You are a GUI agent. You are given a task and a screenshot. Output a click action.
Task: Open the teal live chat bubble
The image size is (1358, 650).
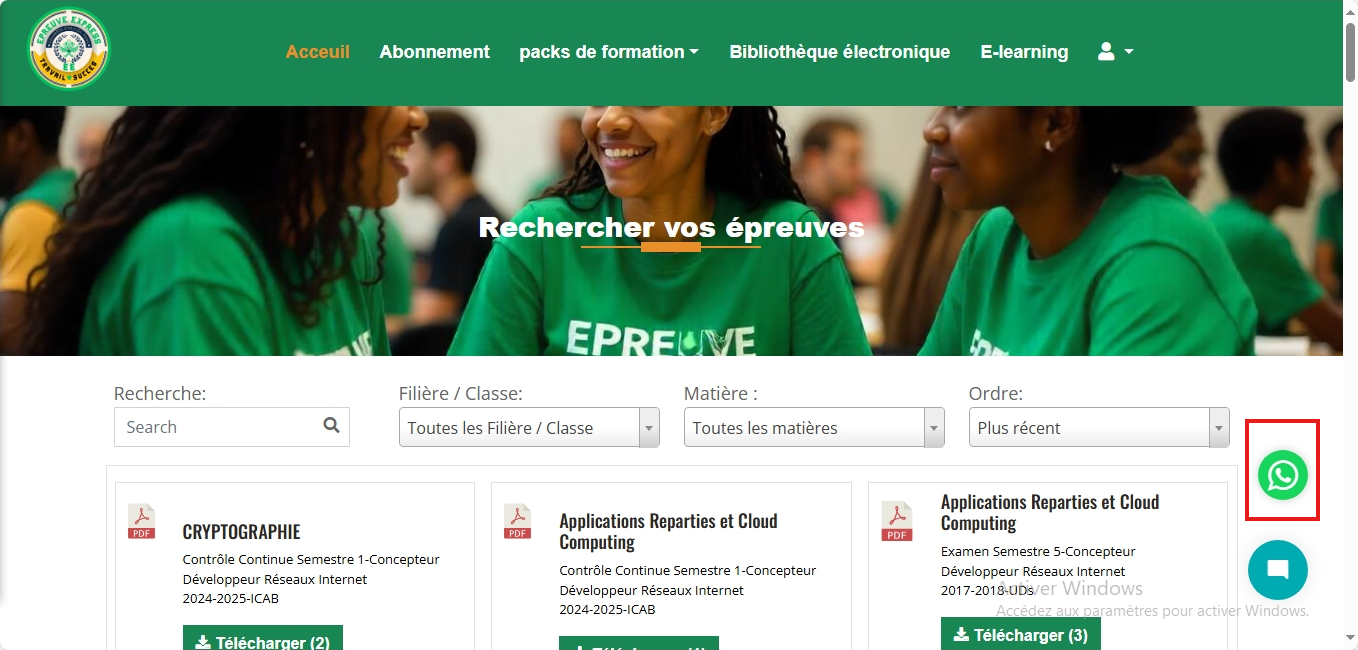tap(1277, 570)
